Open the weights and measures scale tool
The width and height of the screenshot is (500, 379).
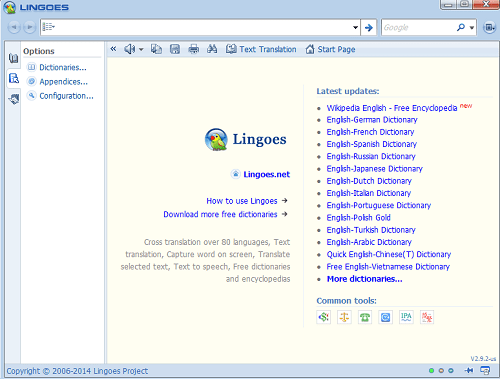344,317
